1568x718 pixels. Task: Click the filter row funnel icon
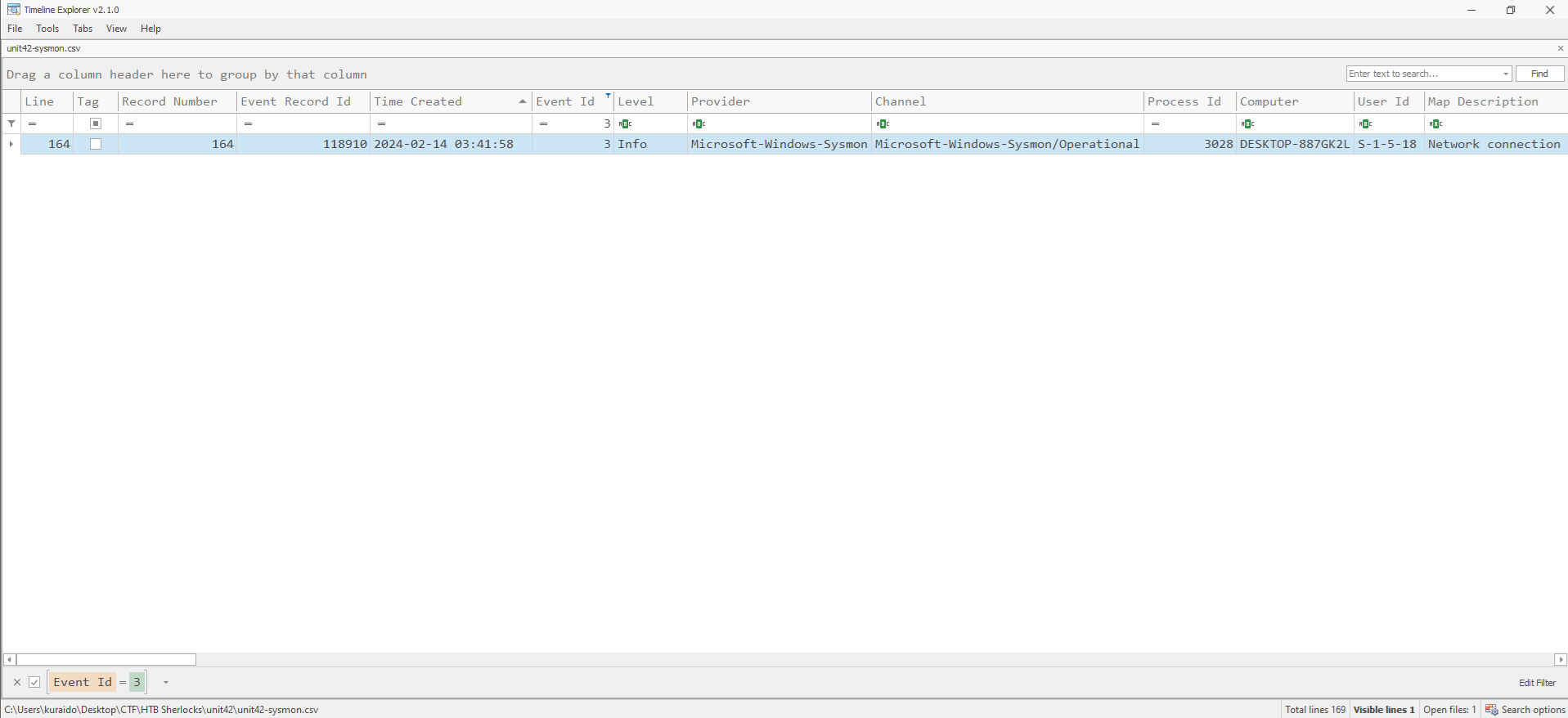(11, 123)
